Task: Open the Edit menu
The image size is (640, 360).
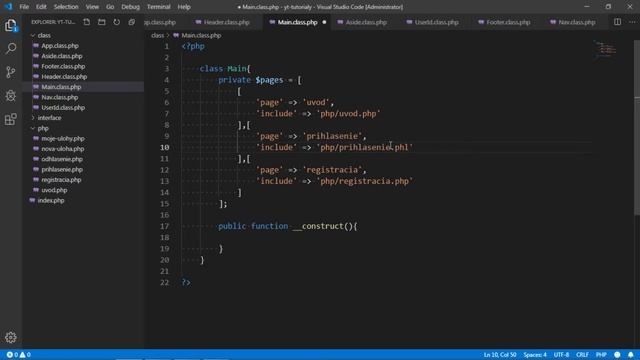Action: click(x=41, y=7)
